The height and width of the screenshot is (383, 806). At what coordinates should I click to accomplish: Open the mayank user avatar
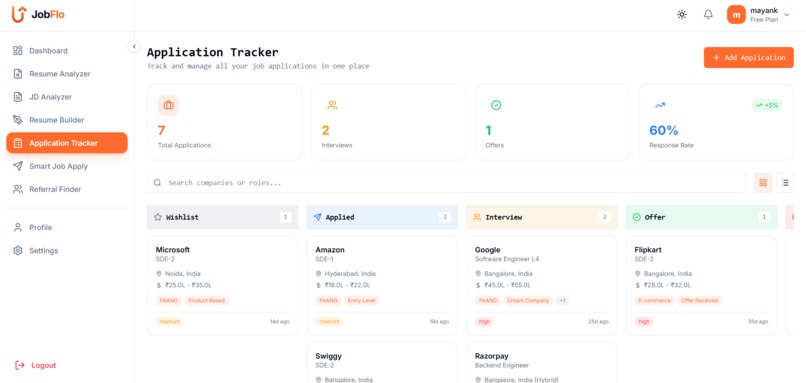(736, 15)
